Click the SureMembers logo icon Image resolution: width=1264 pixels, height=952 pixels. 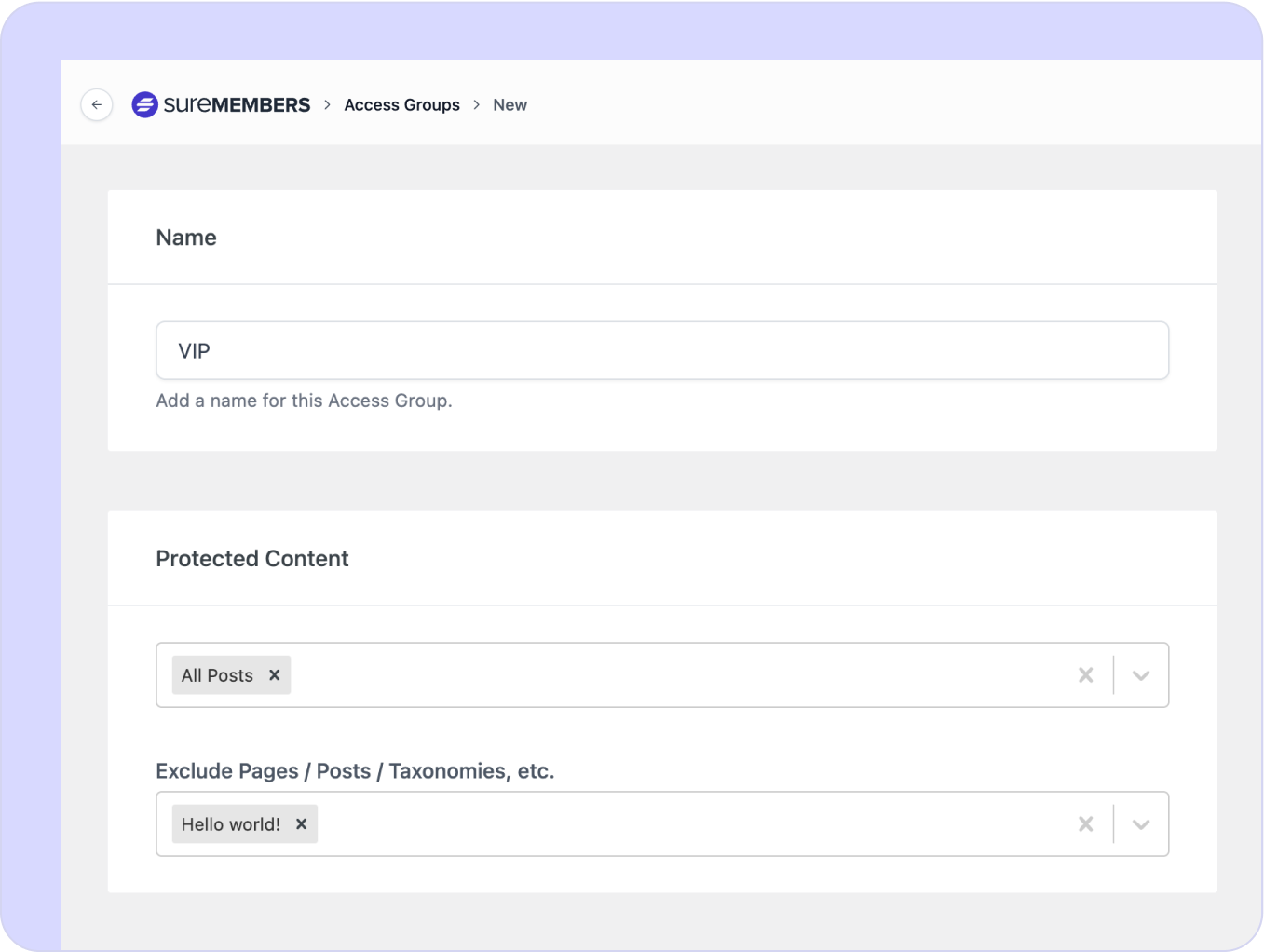[x=144, y=104]
